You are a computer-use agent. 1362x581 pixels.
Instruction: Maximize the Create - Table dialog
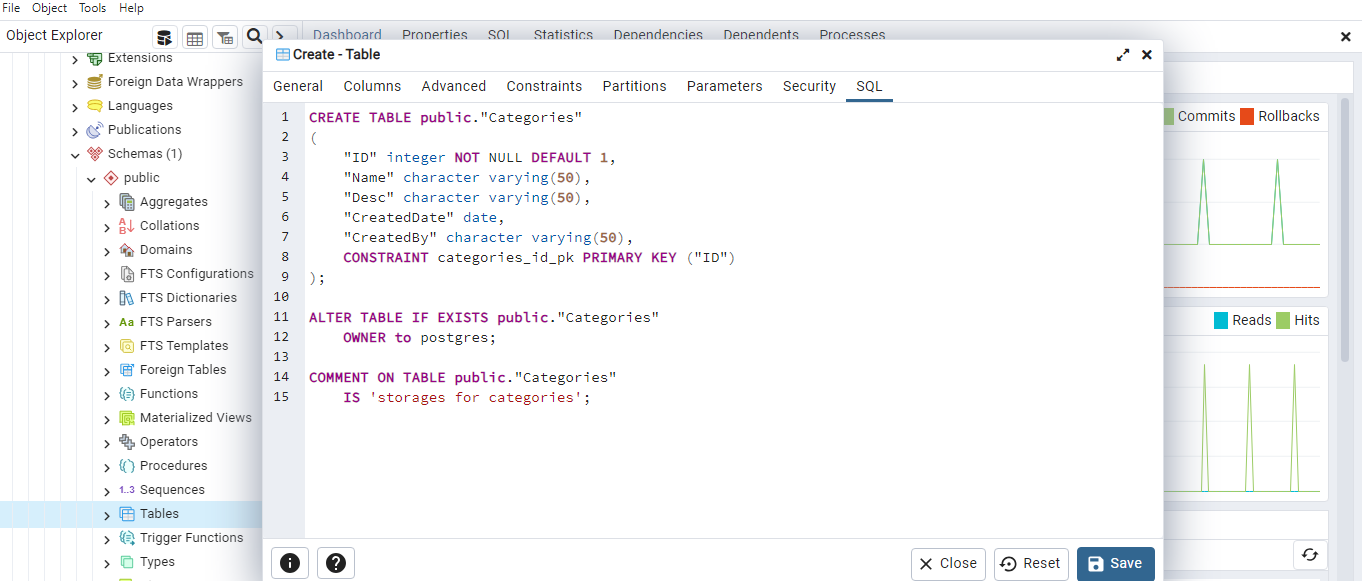pyautogui.click(x=1123, y=55)
